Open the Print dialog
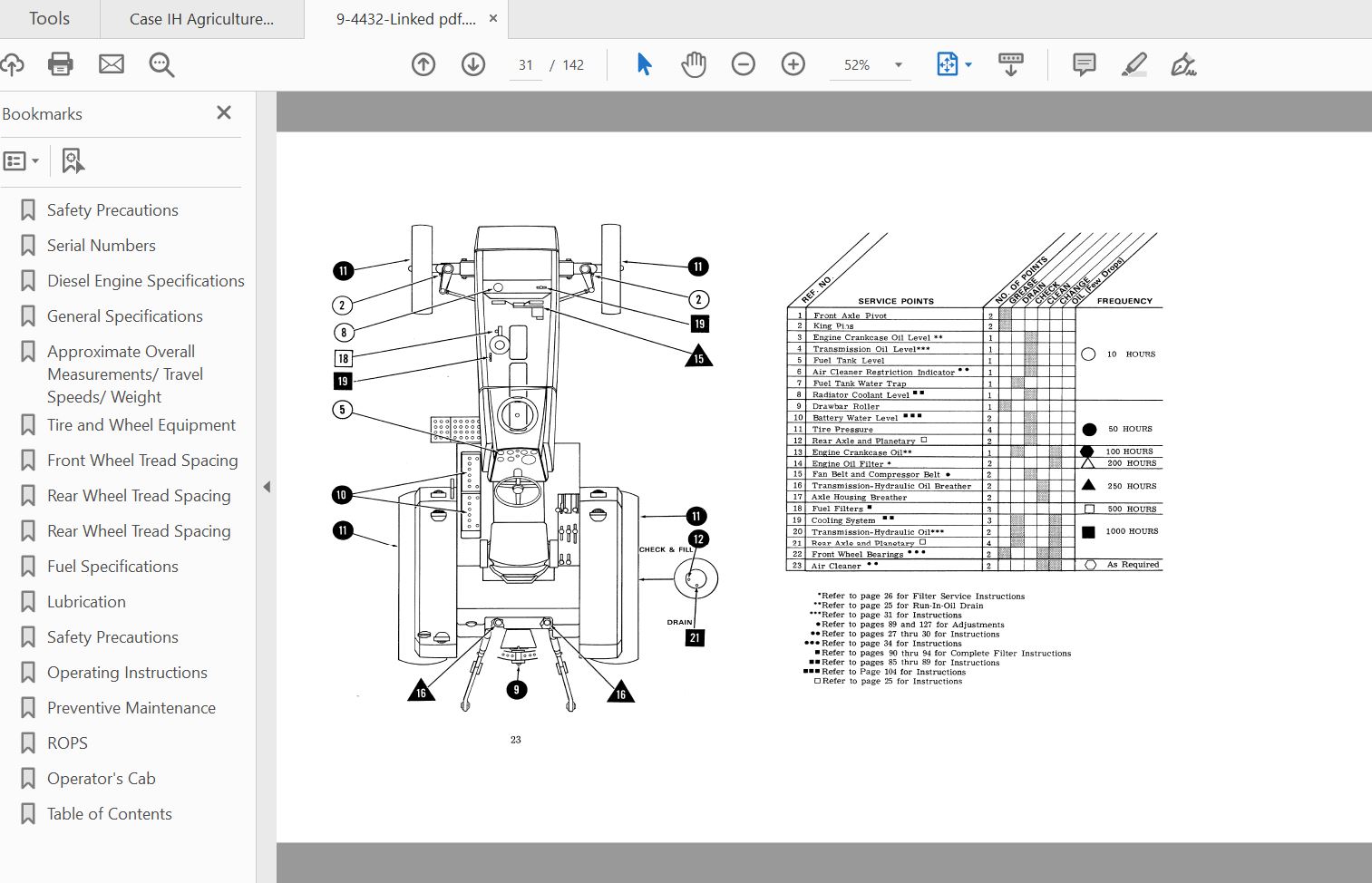The height and width of the screenshot is (883, 1372). pos(60,64)
